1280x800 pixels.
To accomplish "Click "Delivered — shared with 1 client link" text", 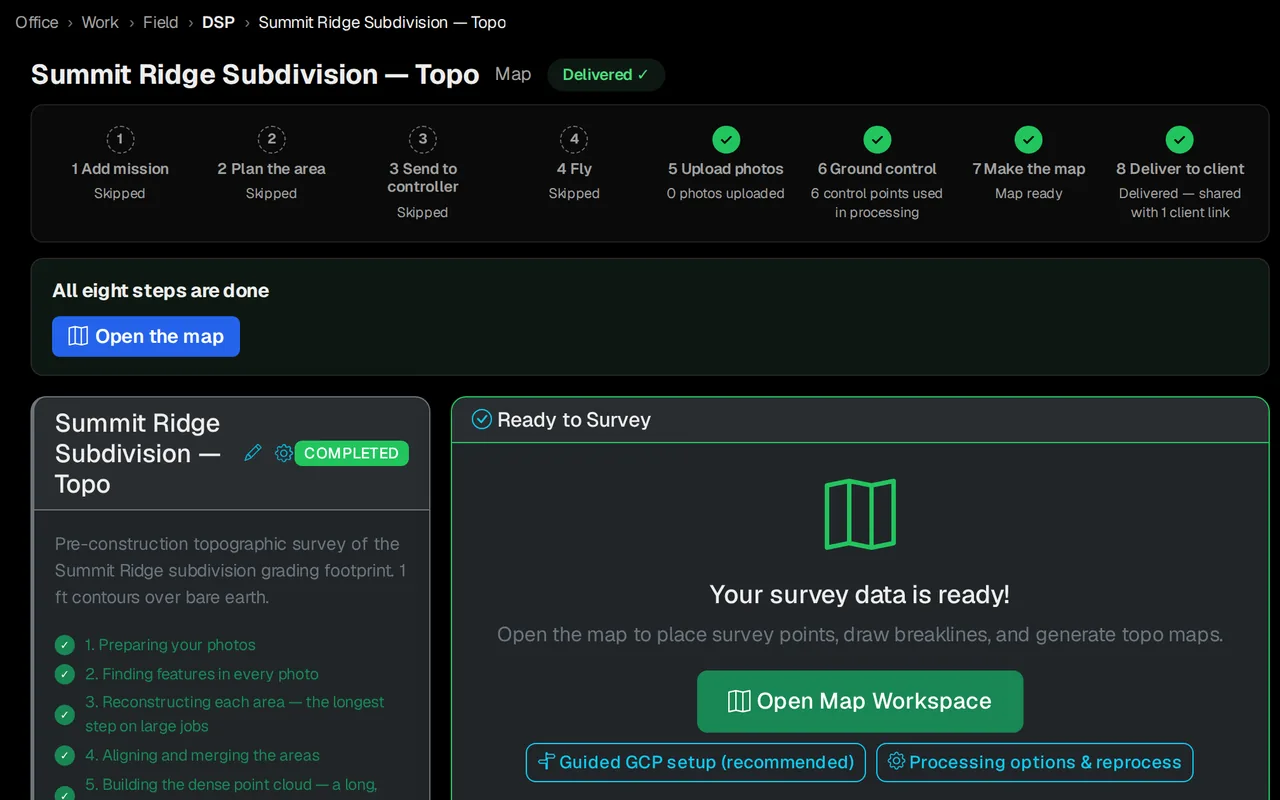I will pyautogui.click(x=1180, y=203).
